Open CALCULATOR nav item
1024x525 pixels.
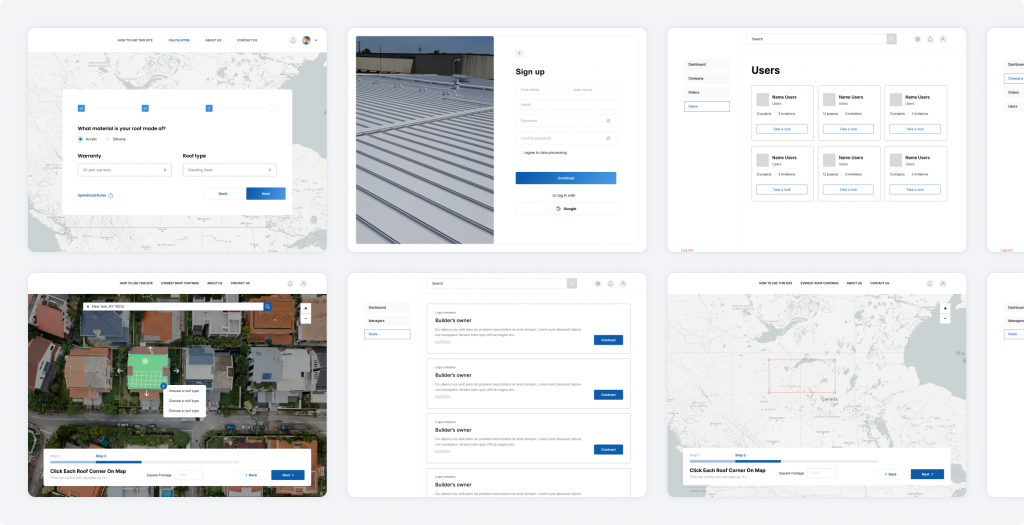[179, 40]
